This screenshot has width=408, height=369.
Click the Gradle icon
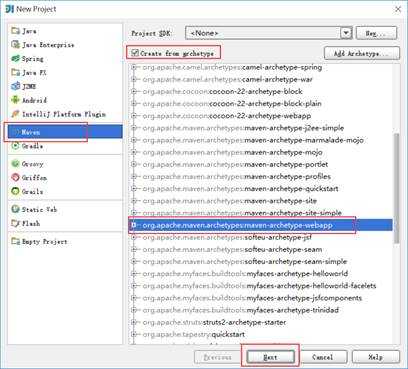pos(15,146)
